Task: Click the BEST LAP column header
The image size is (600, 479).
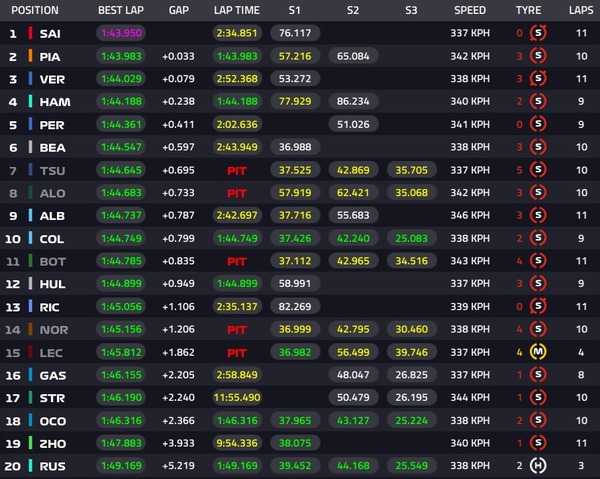Action: coord(120,10)
